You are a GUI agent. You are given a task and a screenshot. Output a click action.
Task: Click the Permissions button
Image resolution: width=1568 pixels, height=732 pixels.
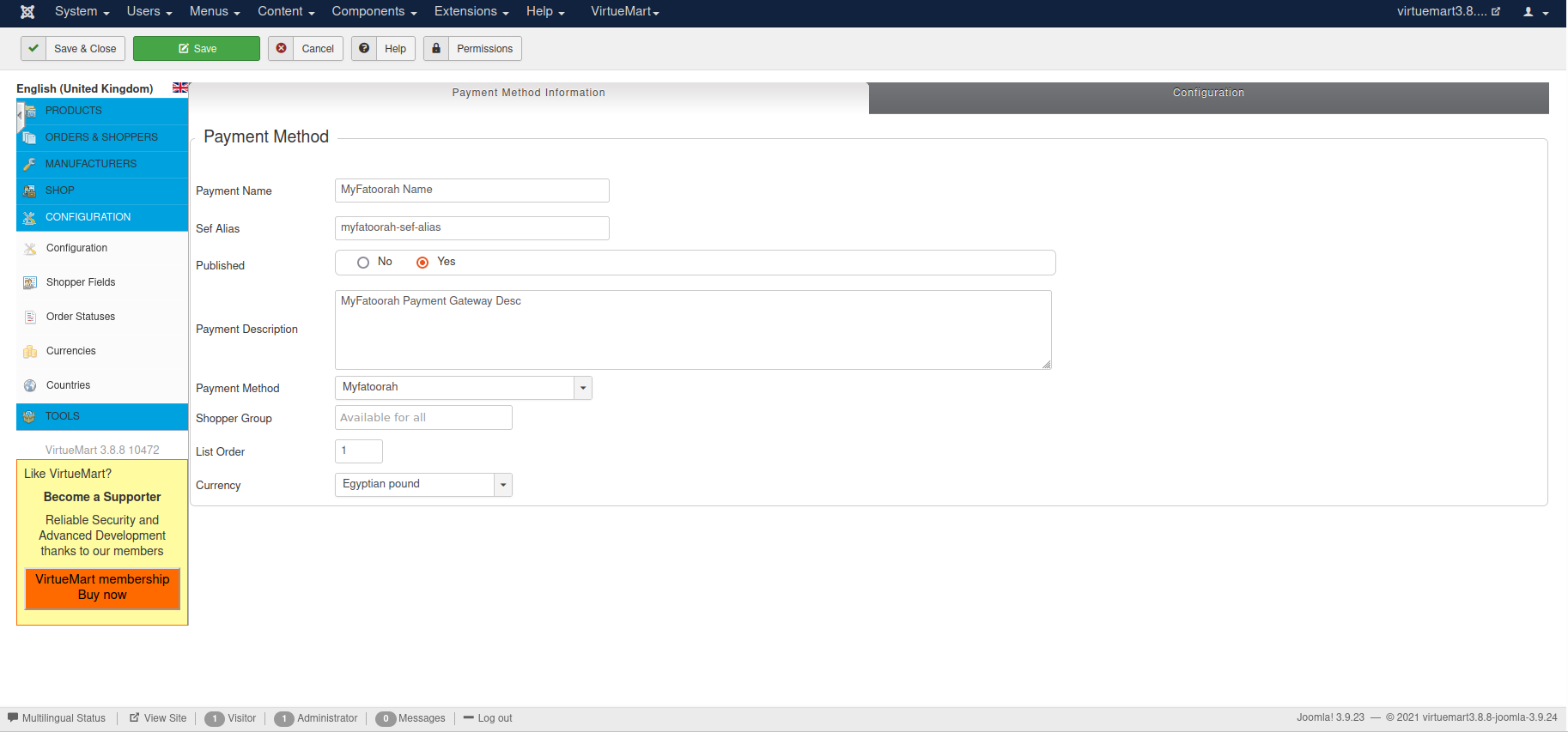click(x=473, y=49)
